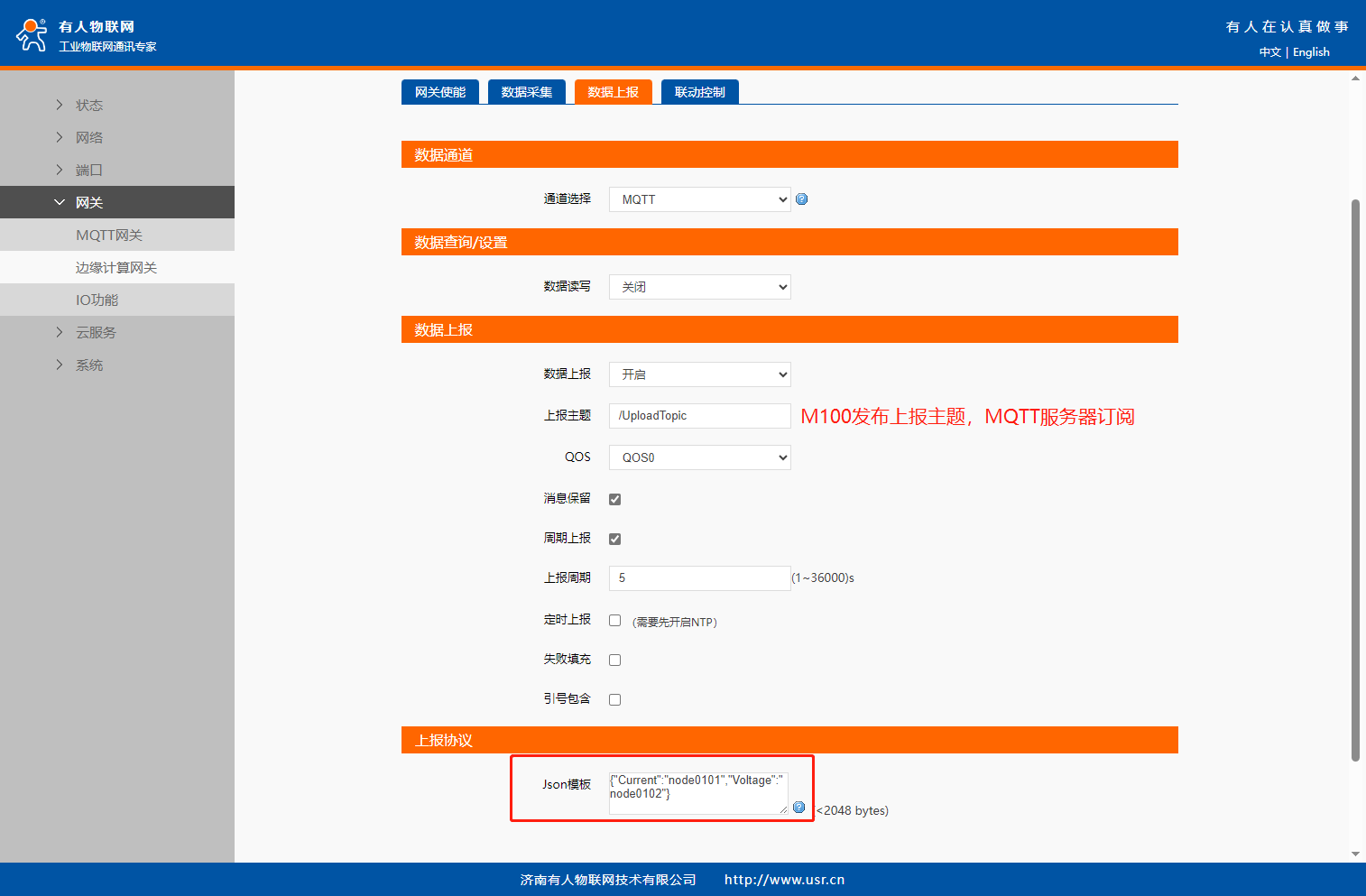This screenshot has width=1366, height=896.
Task: Switch language to English
Action: point(1311,52)
